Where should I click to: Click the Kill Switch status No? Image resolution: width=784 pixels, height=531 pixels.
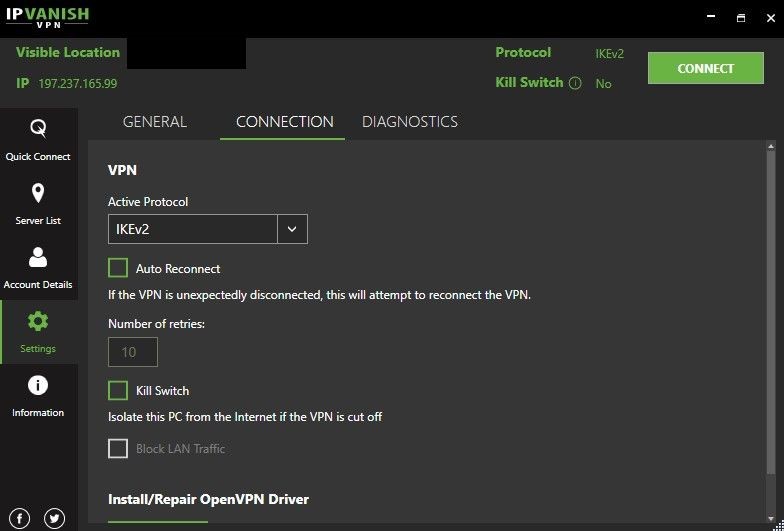[x=604, y=84]
